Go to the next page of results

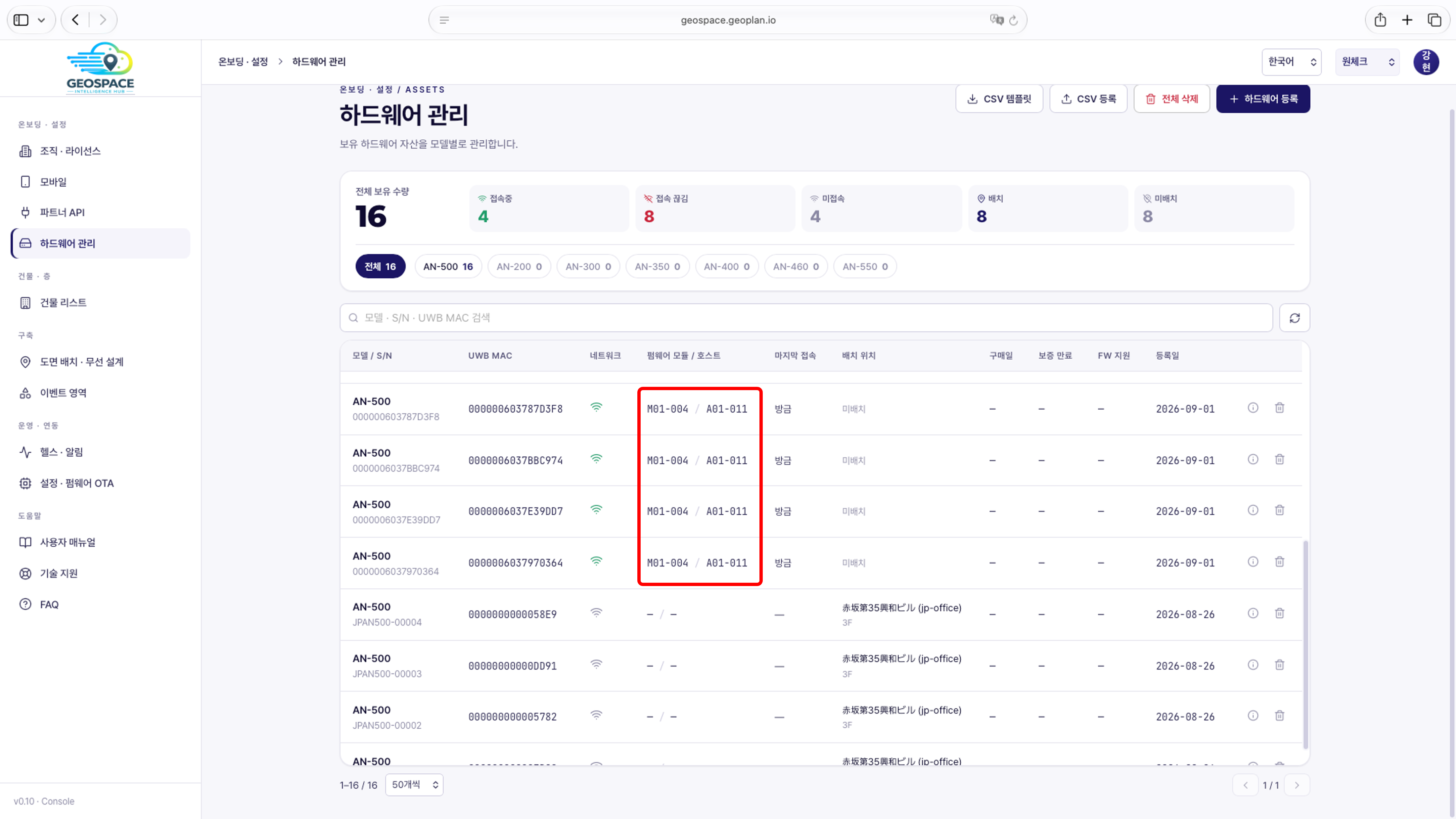(1297, 785)
